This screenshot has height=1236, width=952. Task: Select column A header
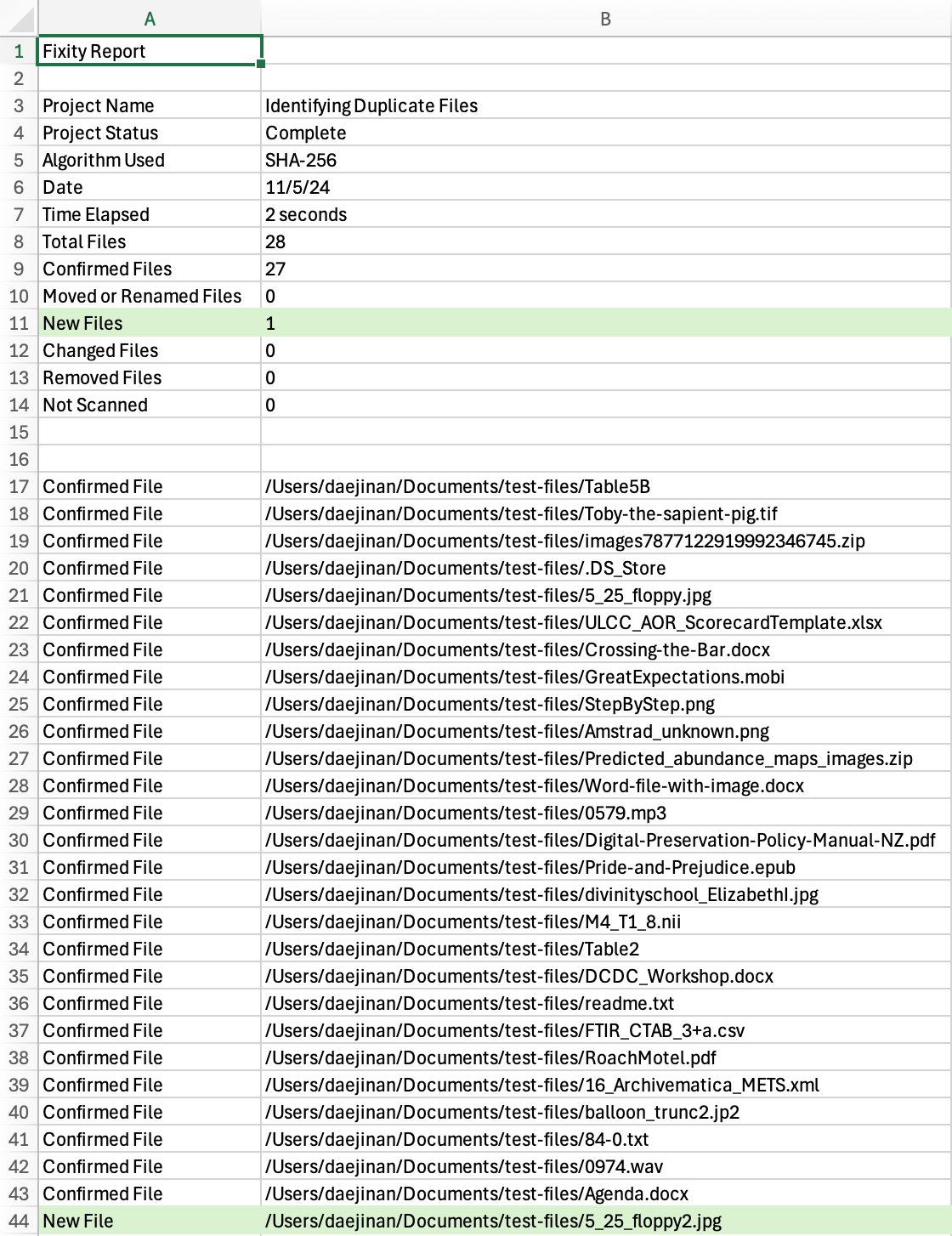click(x=150, y=18)
